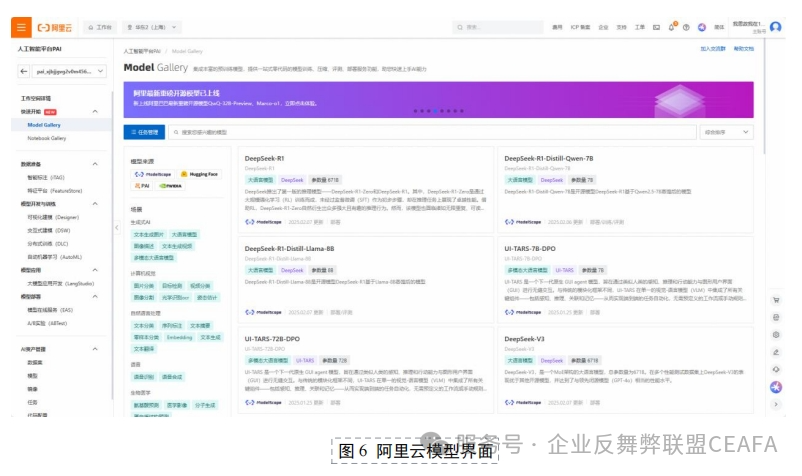The height and width of the screenshot is (476, 802).
Task: Open the workspace selector dropdown
Action: [x=70, y=72]
